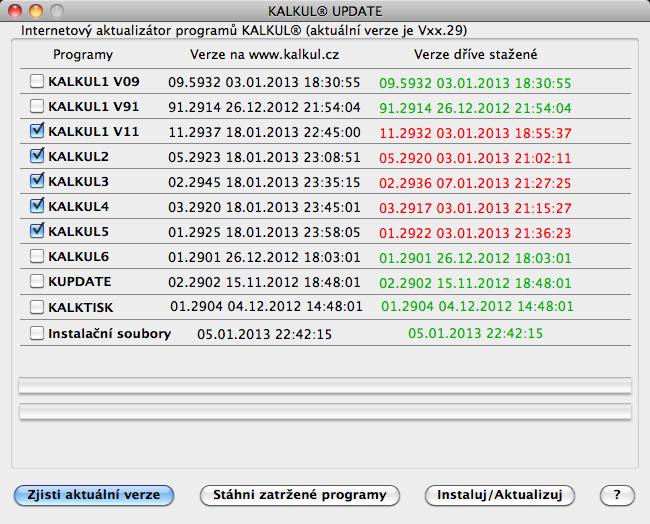Click the Verze dříve stažené header
Viewport: 650px width, 524px height.
coord(475,54)
